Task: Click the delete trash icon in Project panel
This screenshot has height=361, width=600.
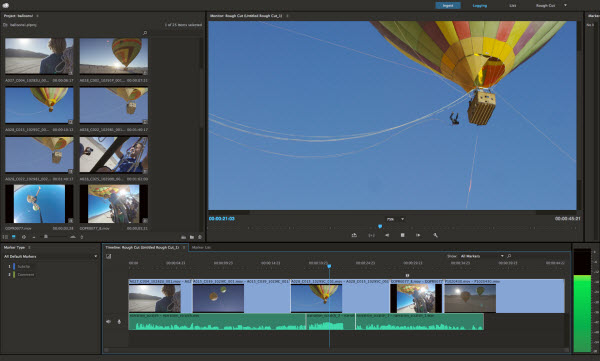Action: click(x=200, y=237)
